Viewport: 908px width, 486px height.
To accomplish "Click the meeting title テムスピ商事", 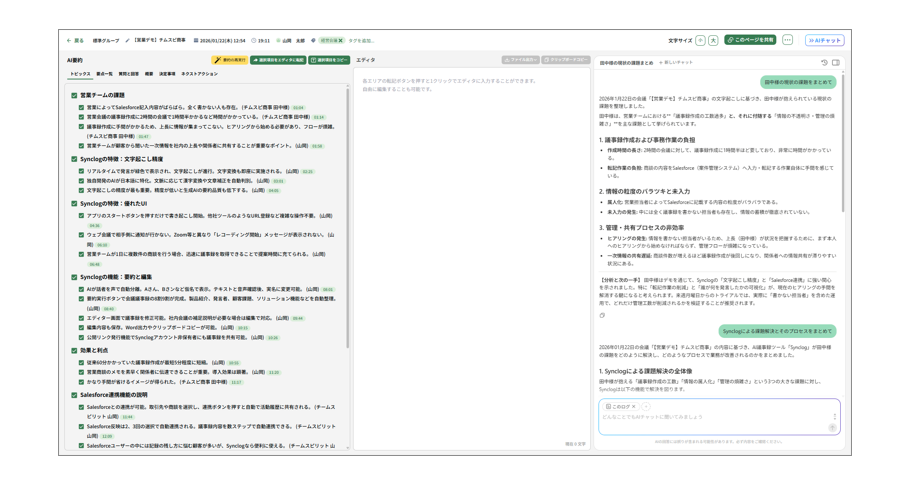I will pos(160,41).
